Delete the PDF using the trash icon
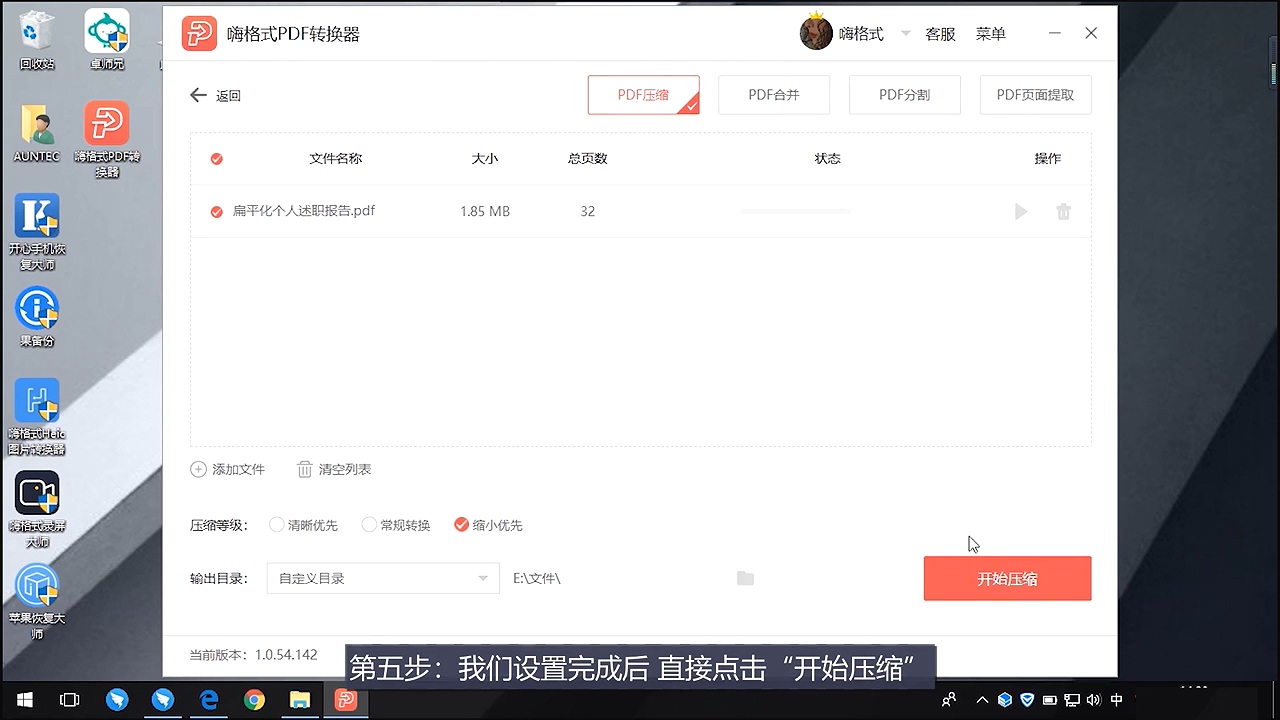This screenshot has height=720, width=1280. tap(1063, 211)
